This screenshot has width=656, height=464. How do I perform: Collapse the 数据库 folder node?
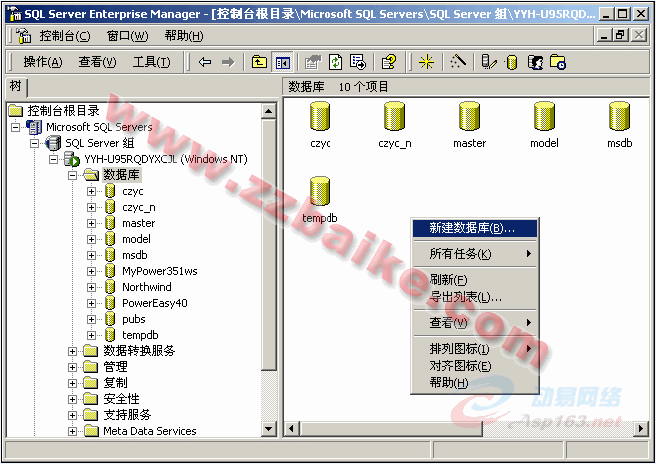tap(72, 175)
